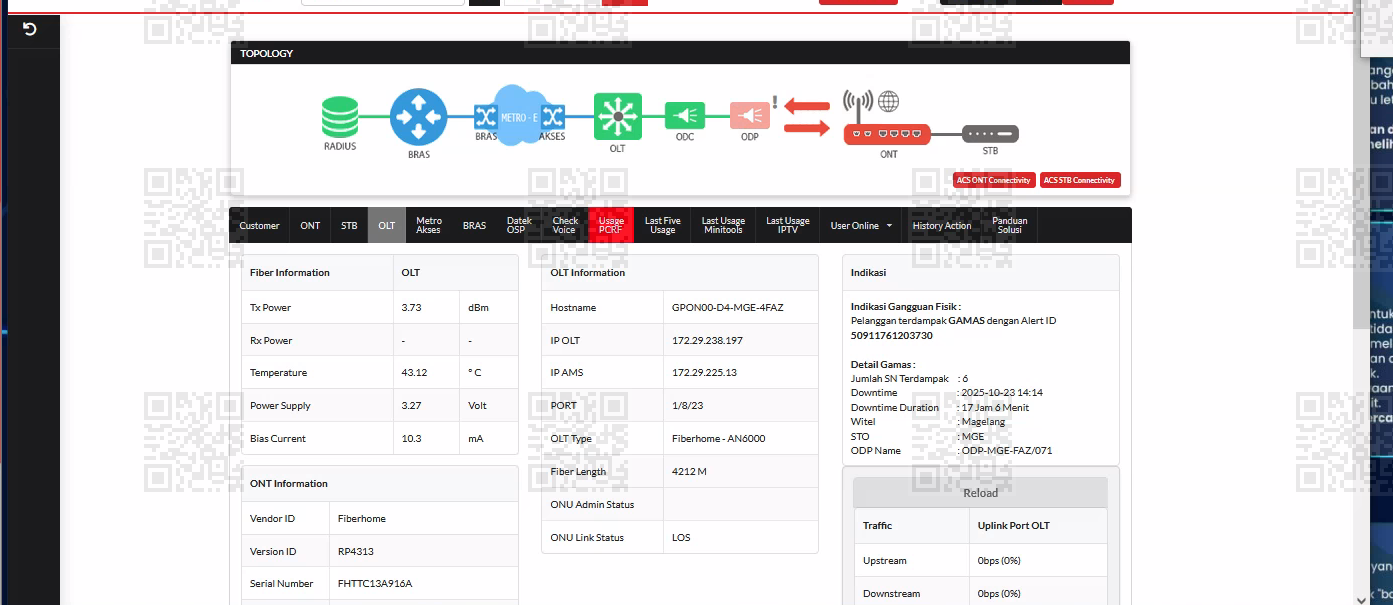1393x605 pixels.
Task: Select the BRAS router icon with four arrows
Action: click(x=418, y=117)
